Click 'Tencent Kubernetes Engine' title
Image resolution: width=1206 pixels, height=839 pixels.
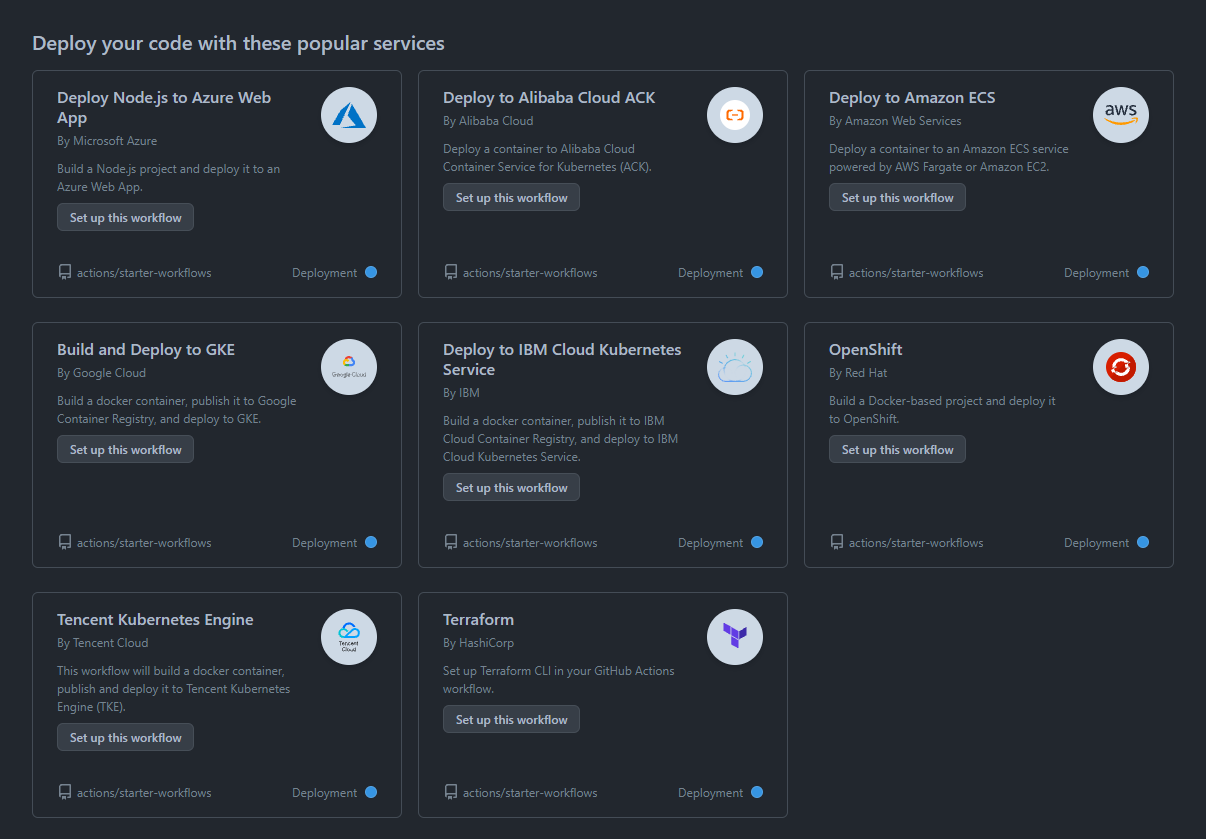click(155, 620)
